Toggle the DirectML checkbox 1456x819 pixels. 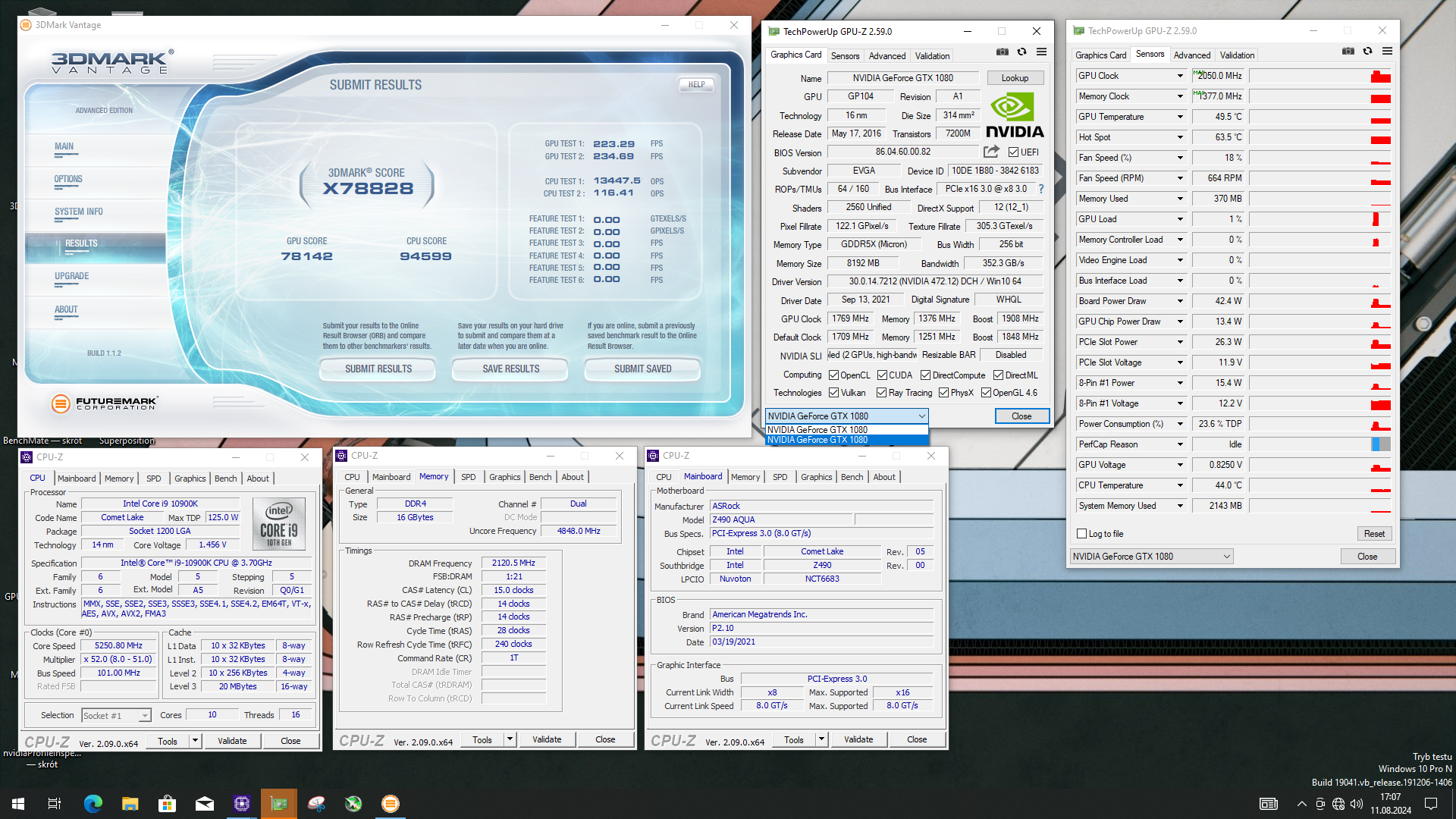pos(998,375)
